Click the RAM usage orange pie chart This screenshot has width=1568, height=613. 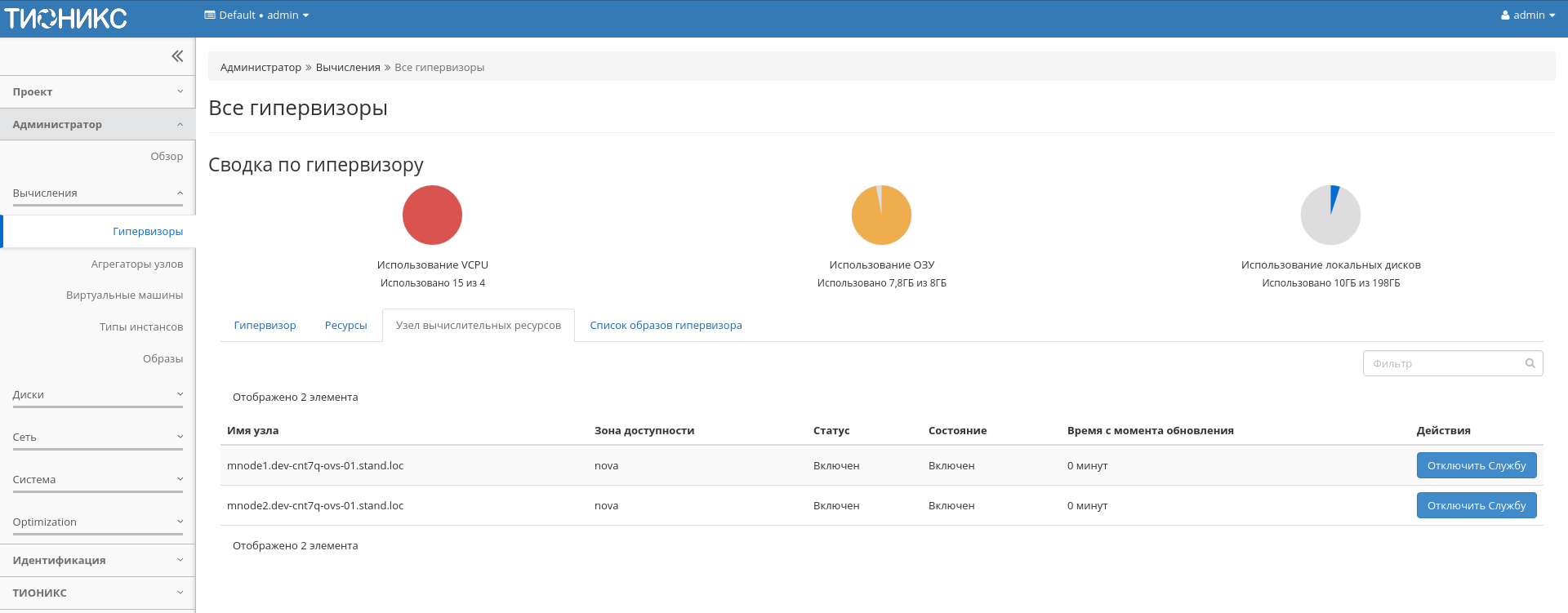click(x=881, y=215)
